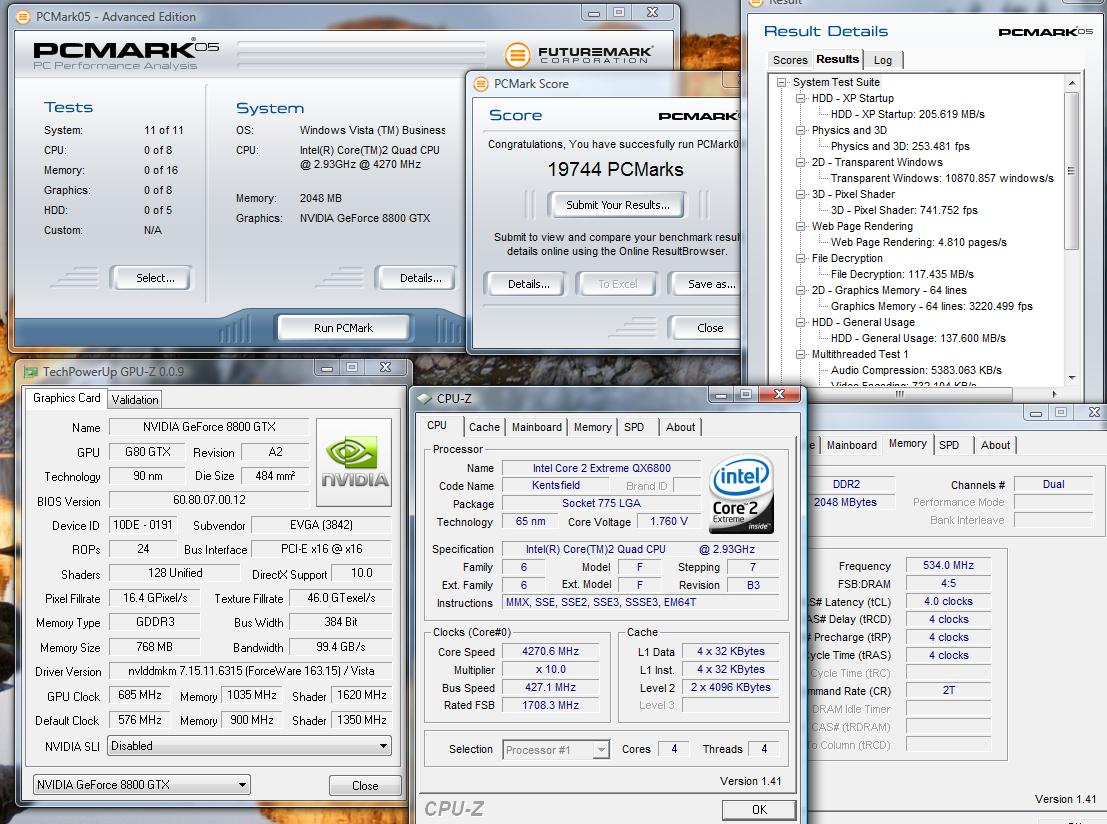The height and width of the screenshot is (824, 1107).
Task: Click the Intel Core 2 Extreme QX6800 name field
Action: coord(602,468)
